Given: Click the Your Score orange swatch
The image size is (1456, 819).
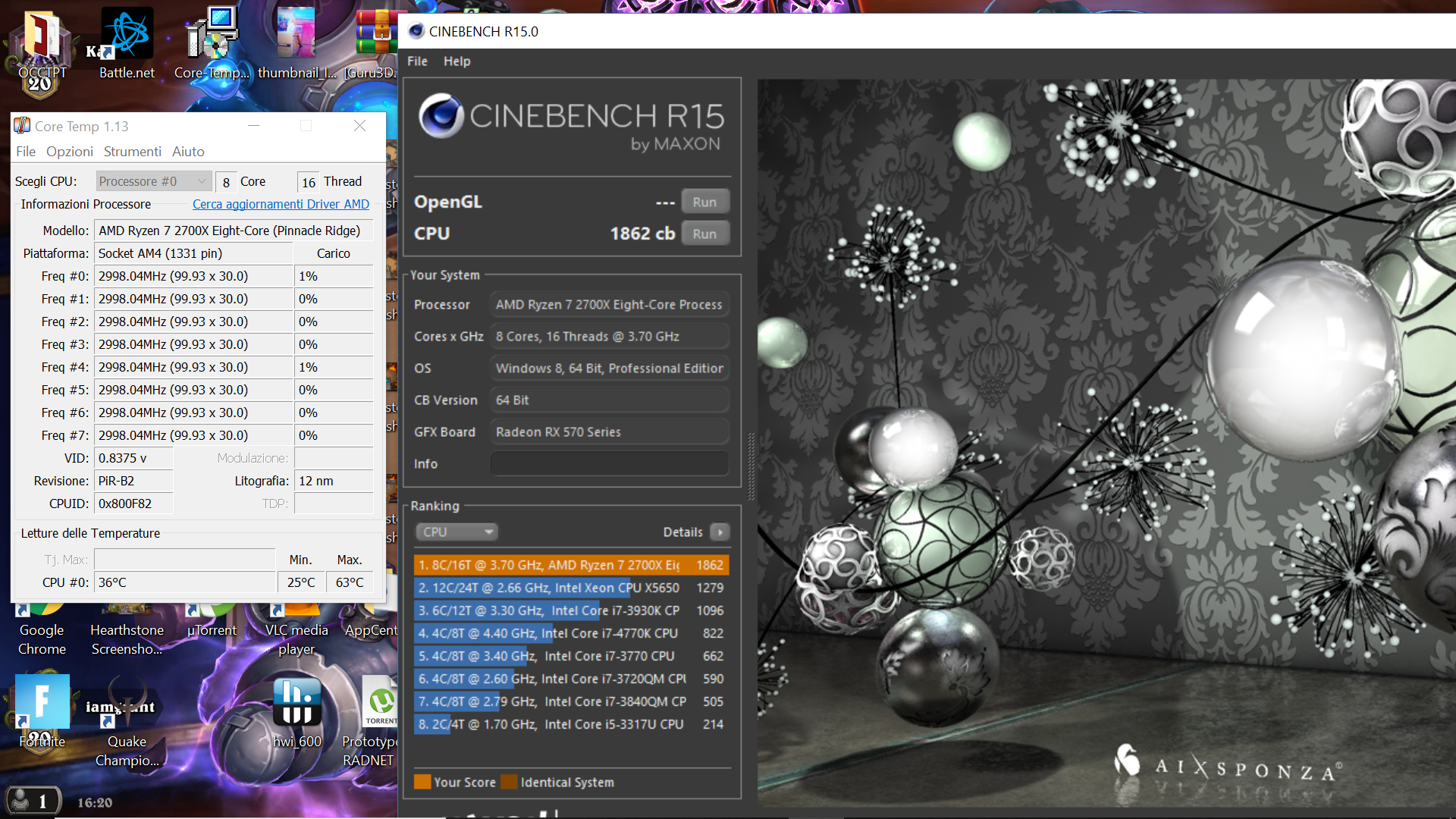Looking at the screenshot, I should [422, 782].
